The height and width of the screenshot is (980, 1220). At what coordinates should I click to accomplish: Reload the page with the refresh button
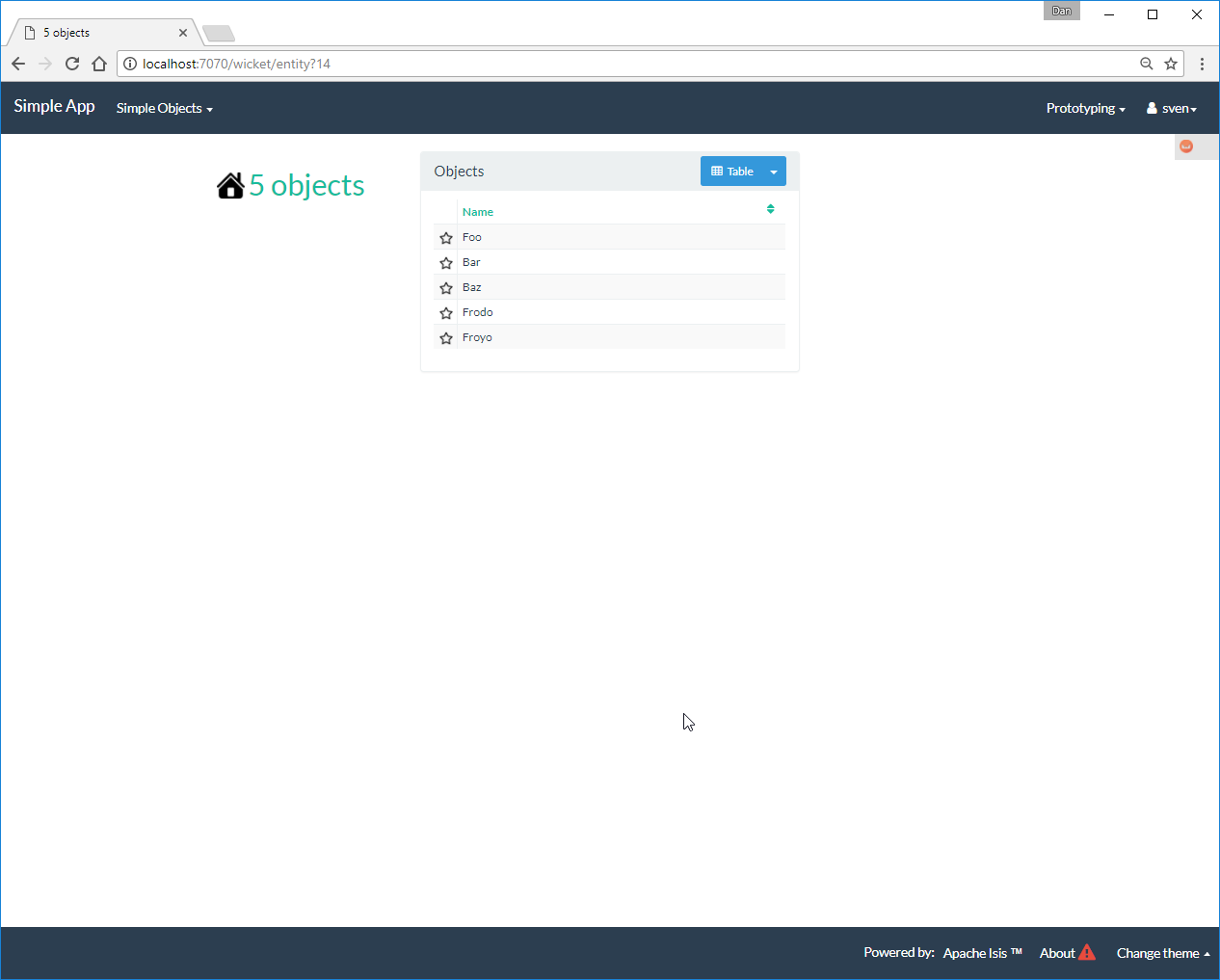tap(72, 64)
